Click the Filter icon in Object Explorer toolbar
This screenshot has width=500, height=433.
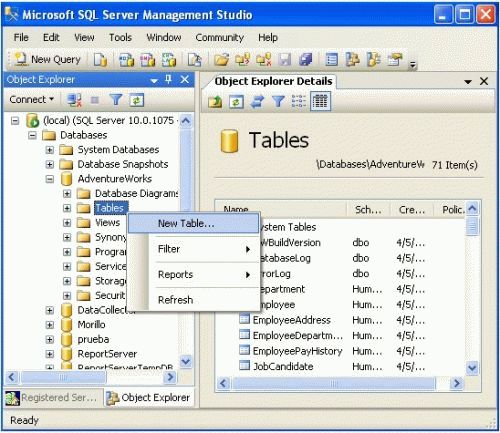tap(116, 100)
